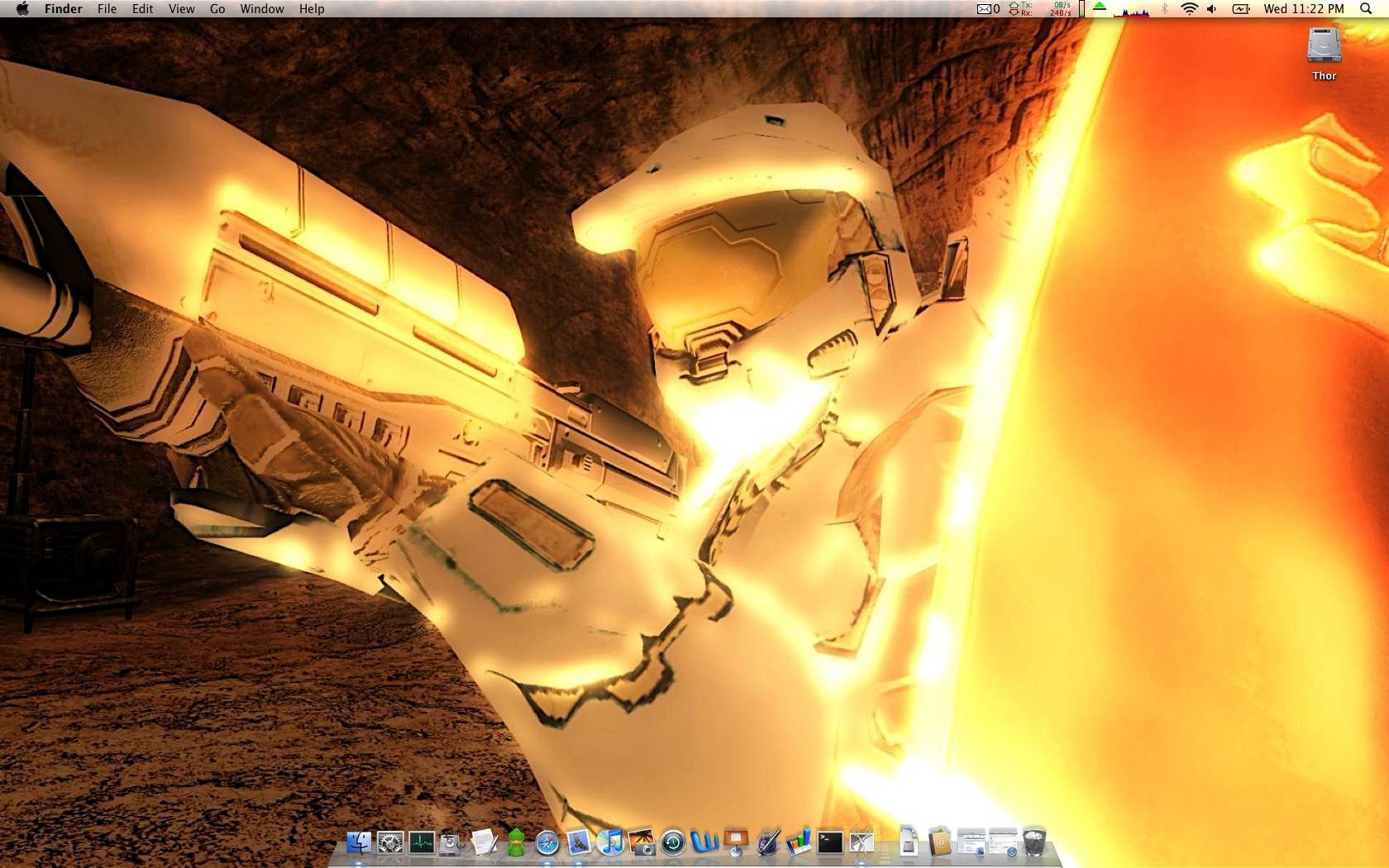Image resolution: width=1389 pixels, height=868 pixels.
Task: Open the View menu
Action: click(x=181, y=9)
